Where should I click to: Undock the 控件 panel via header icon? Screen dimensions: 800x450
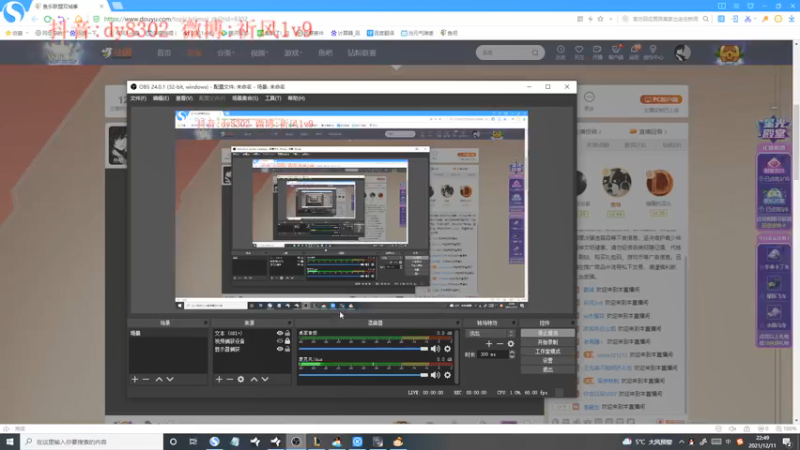point(572,322)
